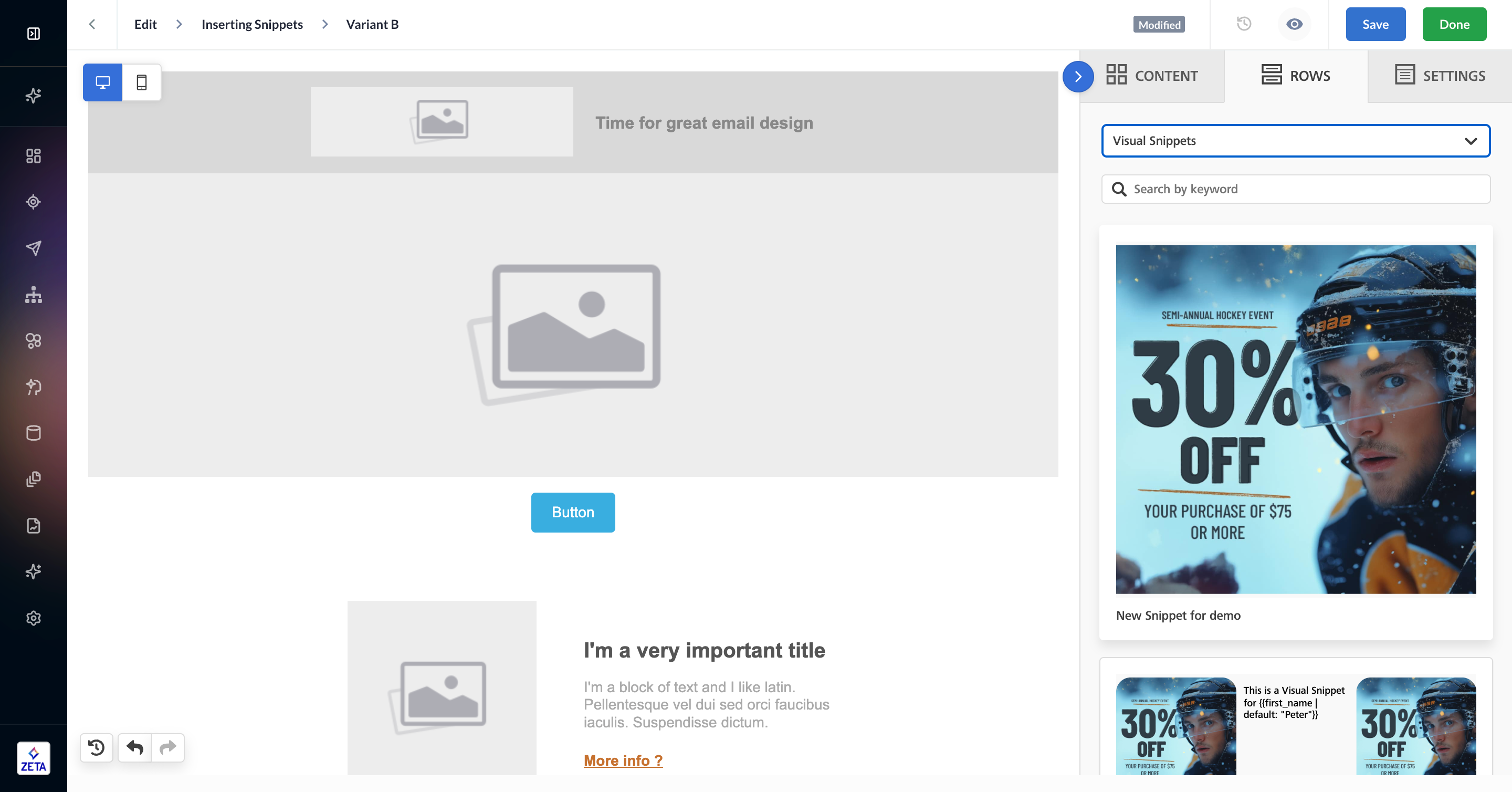The width and height of the screenshot is (1512, 792).
Task: Collapse the right side panel arrow
Action: pos(1078,76)
